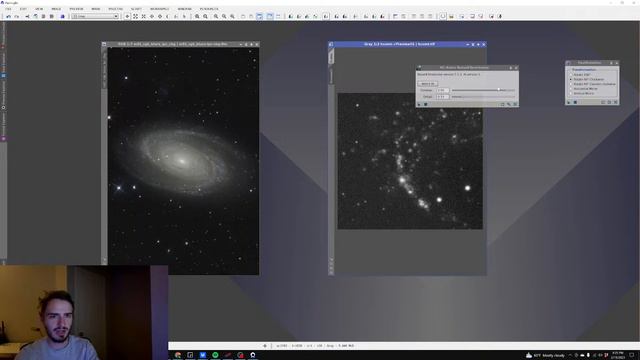Click the yellow folder icon in toolbar

tap(451, 16)
